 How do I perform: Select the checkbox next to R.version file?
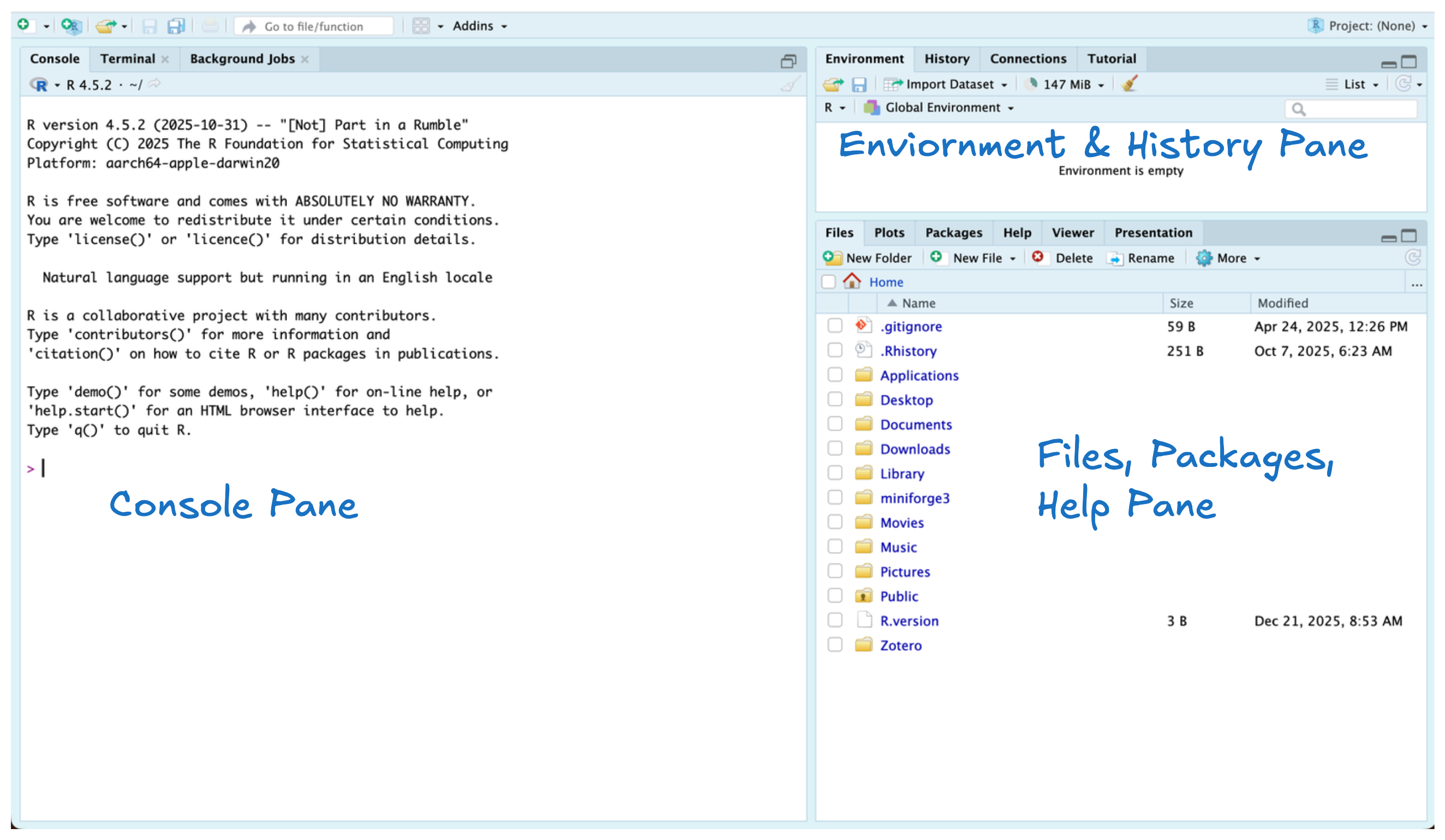tap(835, 620)
